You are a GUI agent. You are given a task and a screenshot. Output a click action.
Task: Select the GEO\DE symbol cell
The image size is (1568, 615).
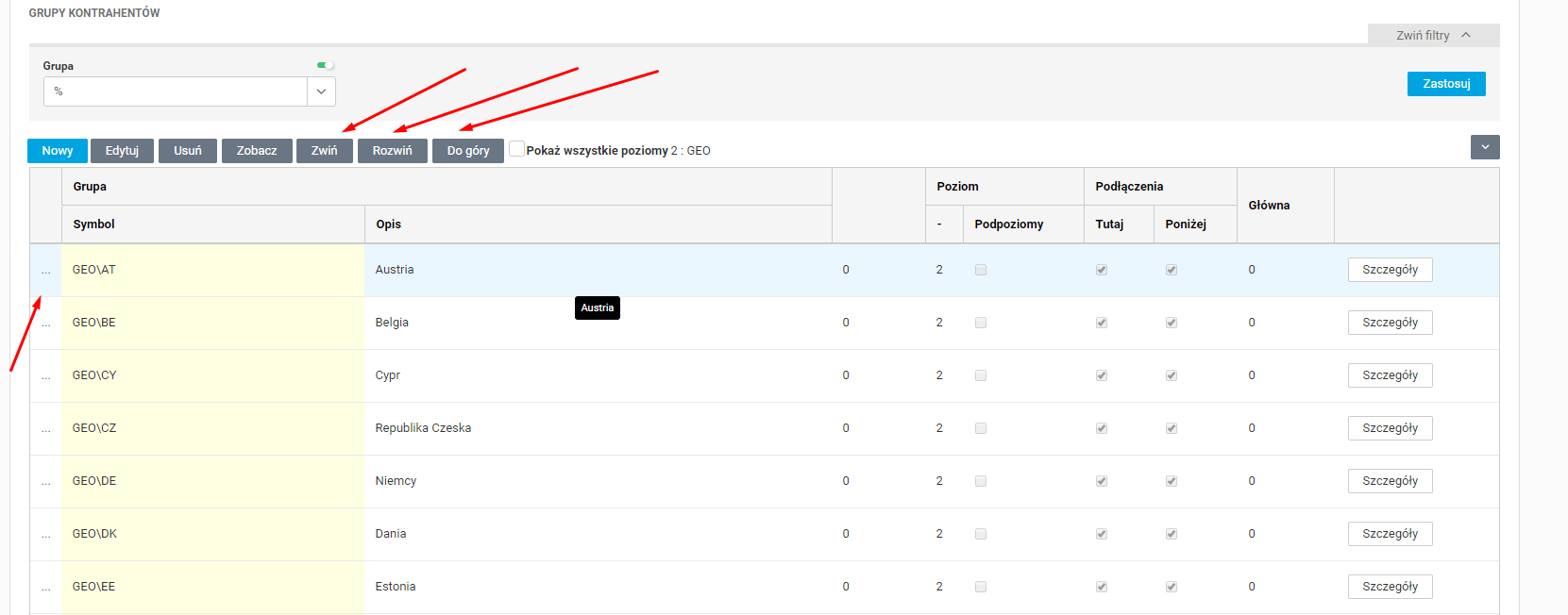coord(213,481)
